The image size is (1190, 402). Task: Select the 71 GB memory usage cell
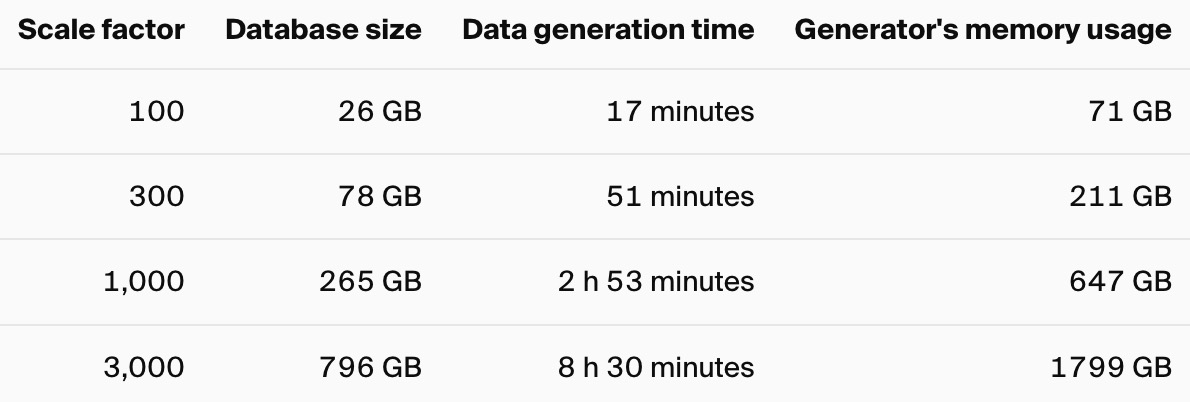[1130, 111]
